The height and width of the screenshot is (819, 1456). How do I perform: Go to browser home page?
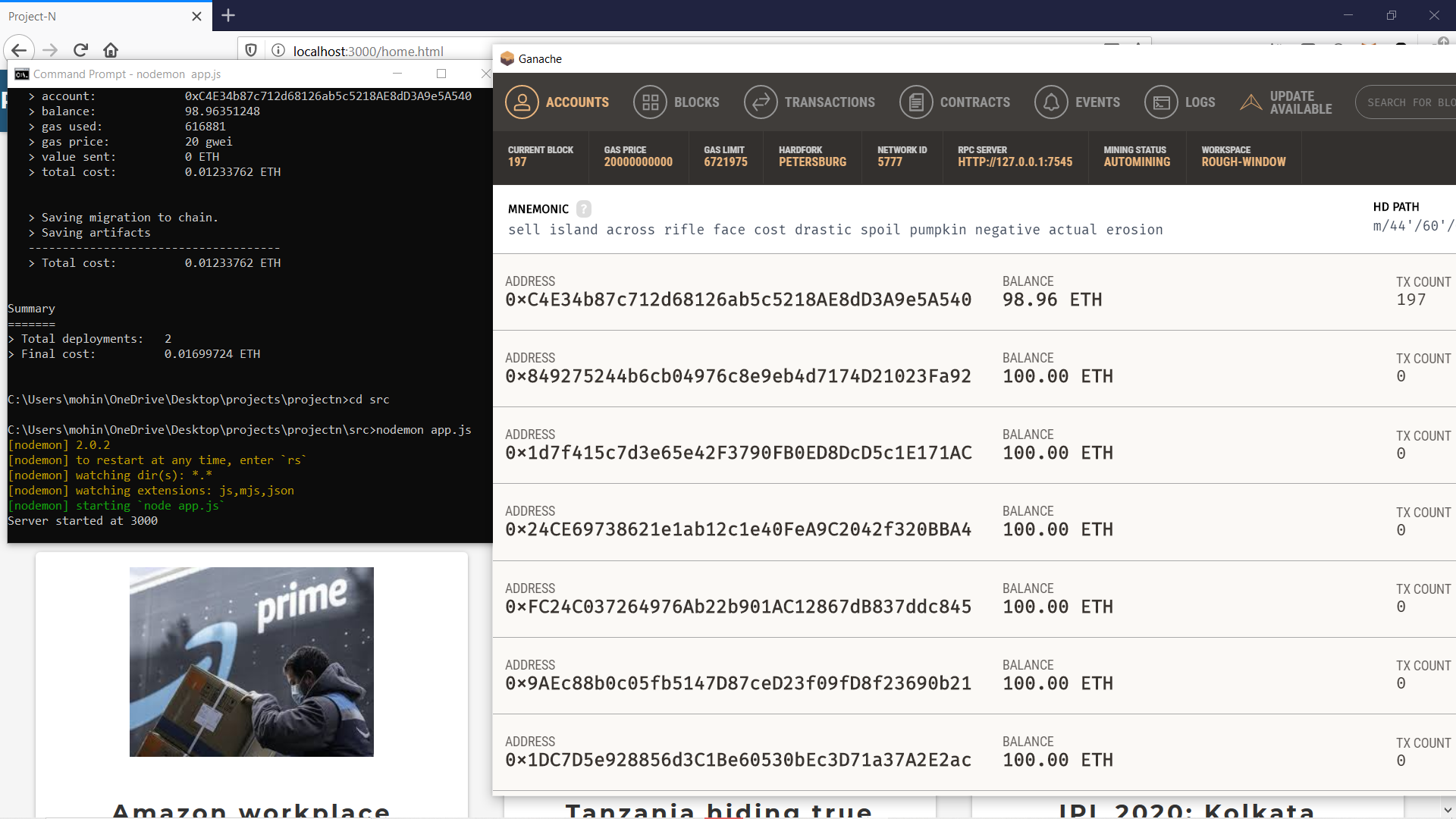tap(111, 51)
